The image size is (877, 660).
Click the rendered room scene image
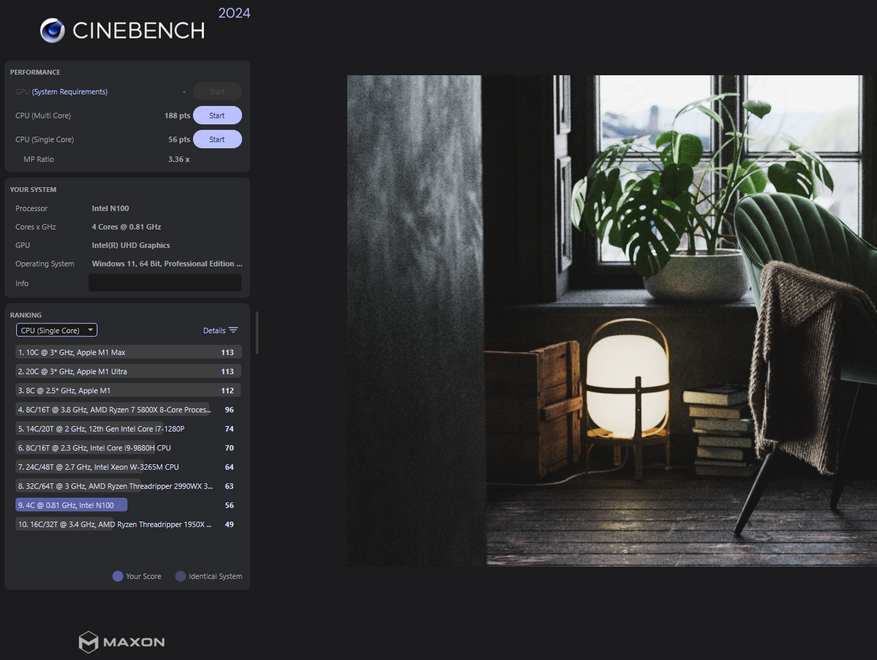(x=612, y=320)
